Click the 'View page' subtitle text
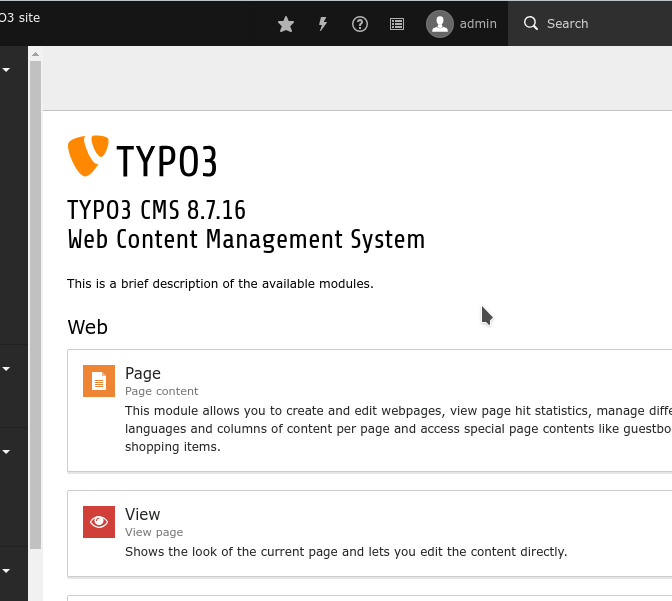Screen dimensions: 672x601 click(154, 532)
